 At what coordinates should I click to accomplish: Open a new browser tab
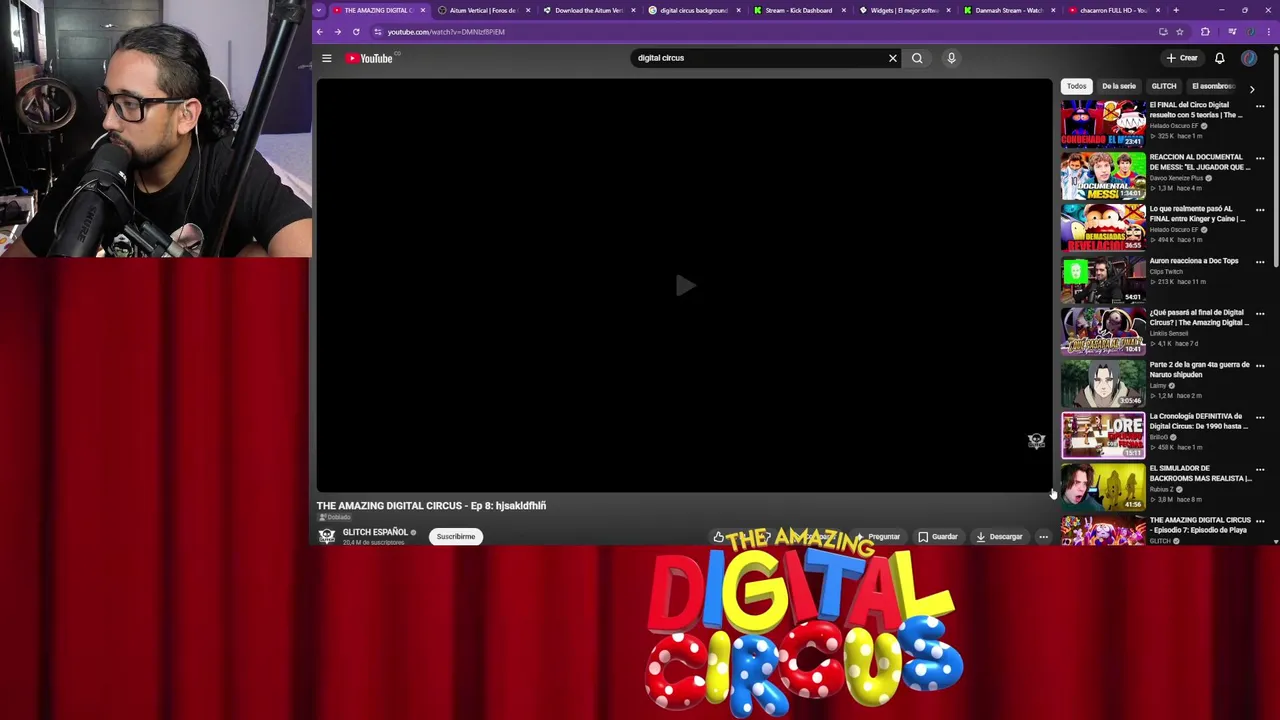[1175, 10]
